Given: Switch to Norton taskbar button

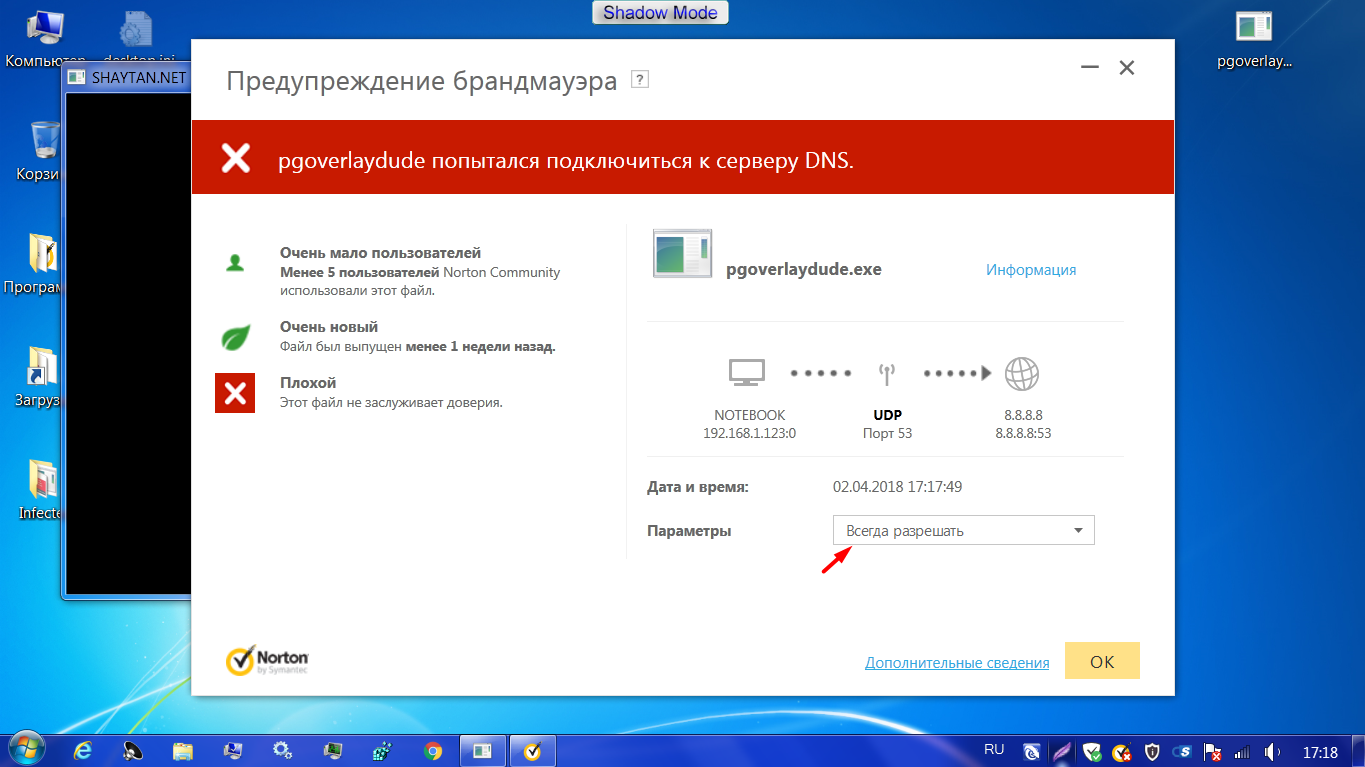Looking at the screenshot, I should pyautogui.click(x=533, y=750).
